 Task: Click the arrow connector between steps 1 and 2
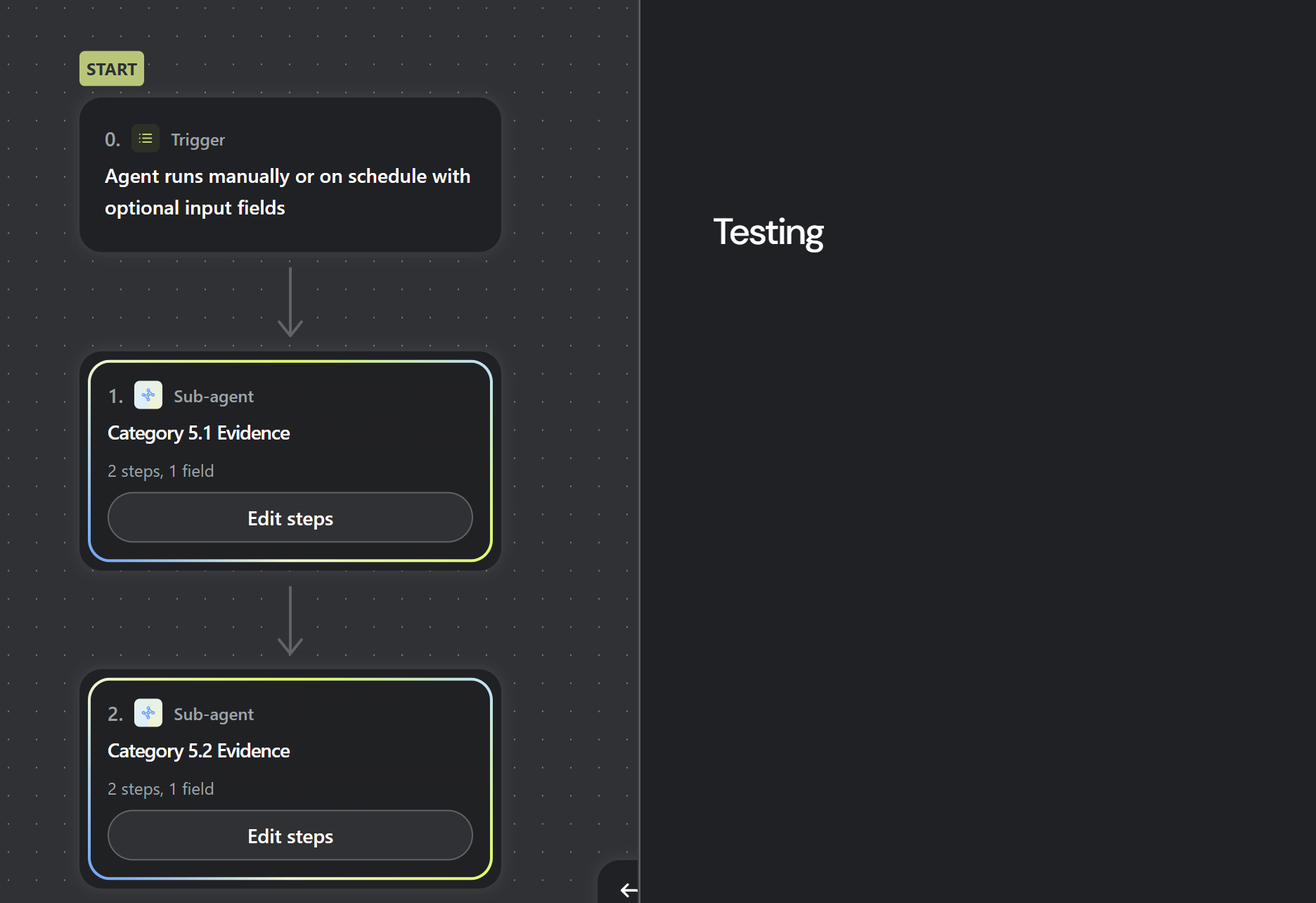click(290, 621)
